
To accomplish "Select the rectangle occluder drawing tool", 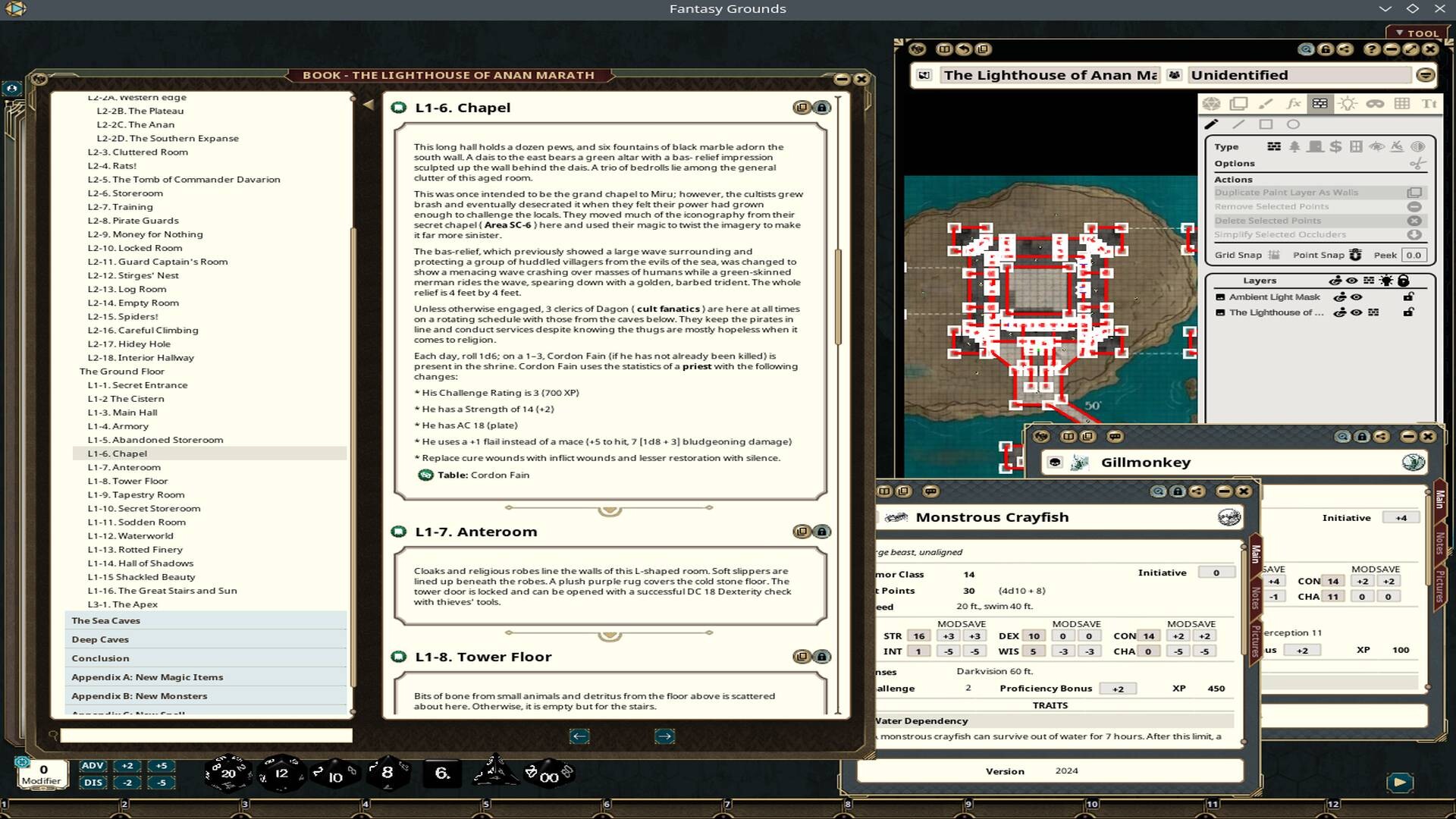I will point(1265,124).
